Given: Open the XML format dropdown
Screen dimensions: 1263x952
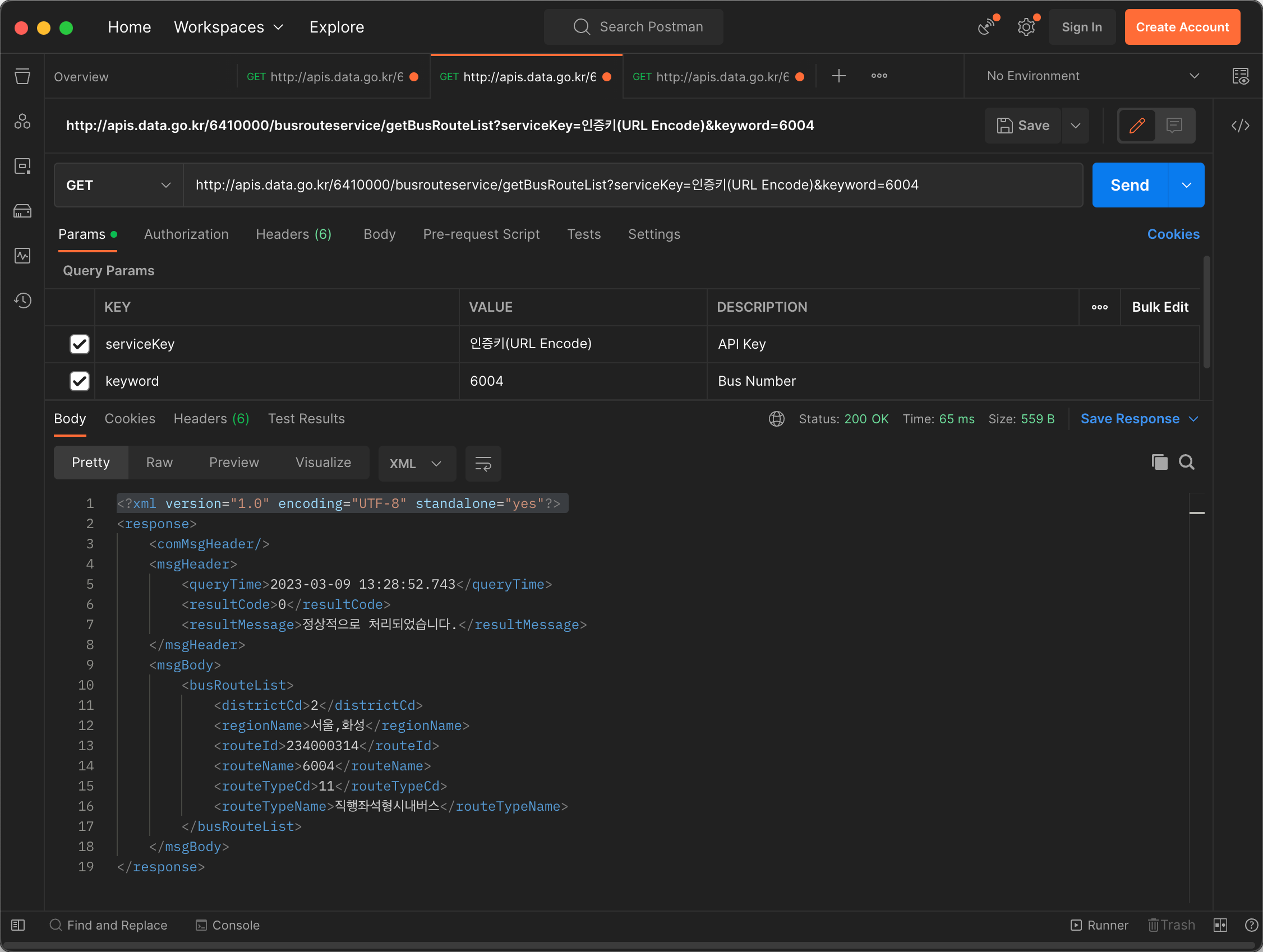Looking at the screenshot, I should tap(416, 464).
